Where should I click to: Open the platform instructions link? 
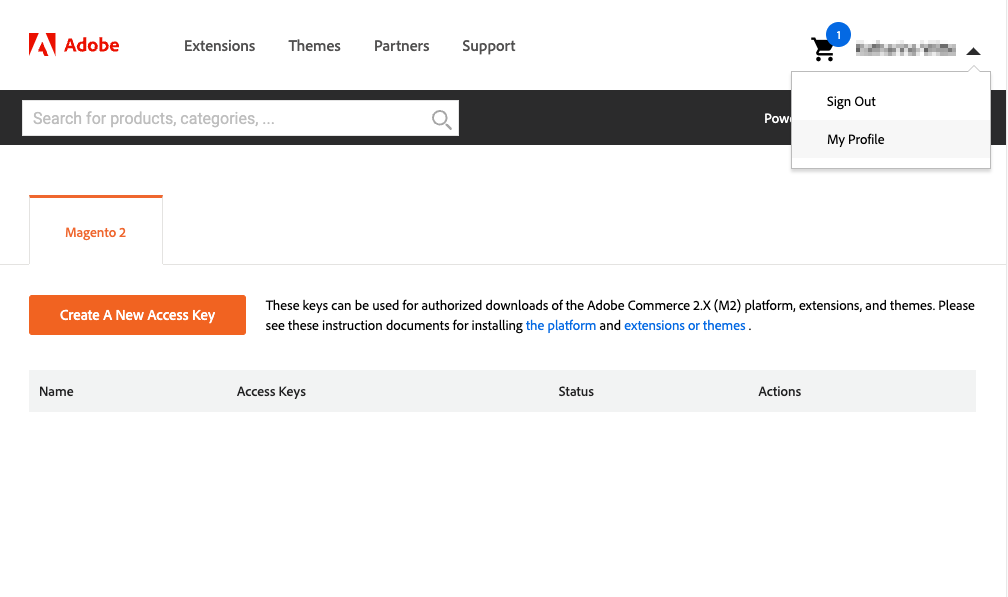click(x=561, y=325)
